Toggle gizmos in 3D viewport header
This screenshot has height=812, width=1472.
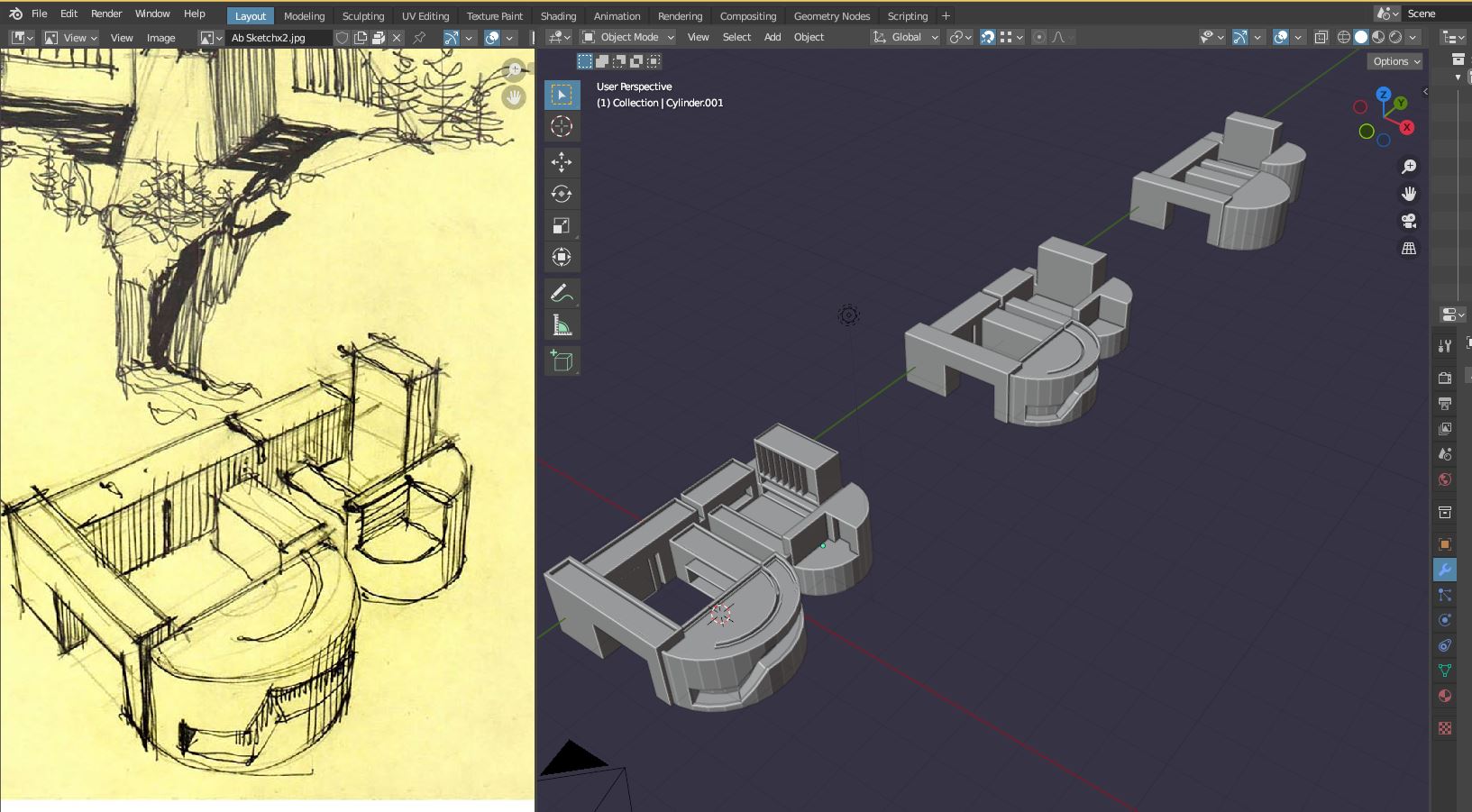point(1240,37)
